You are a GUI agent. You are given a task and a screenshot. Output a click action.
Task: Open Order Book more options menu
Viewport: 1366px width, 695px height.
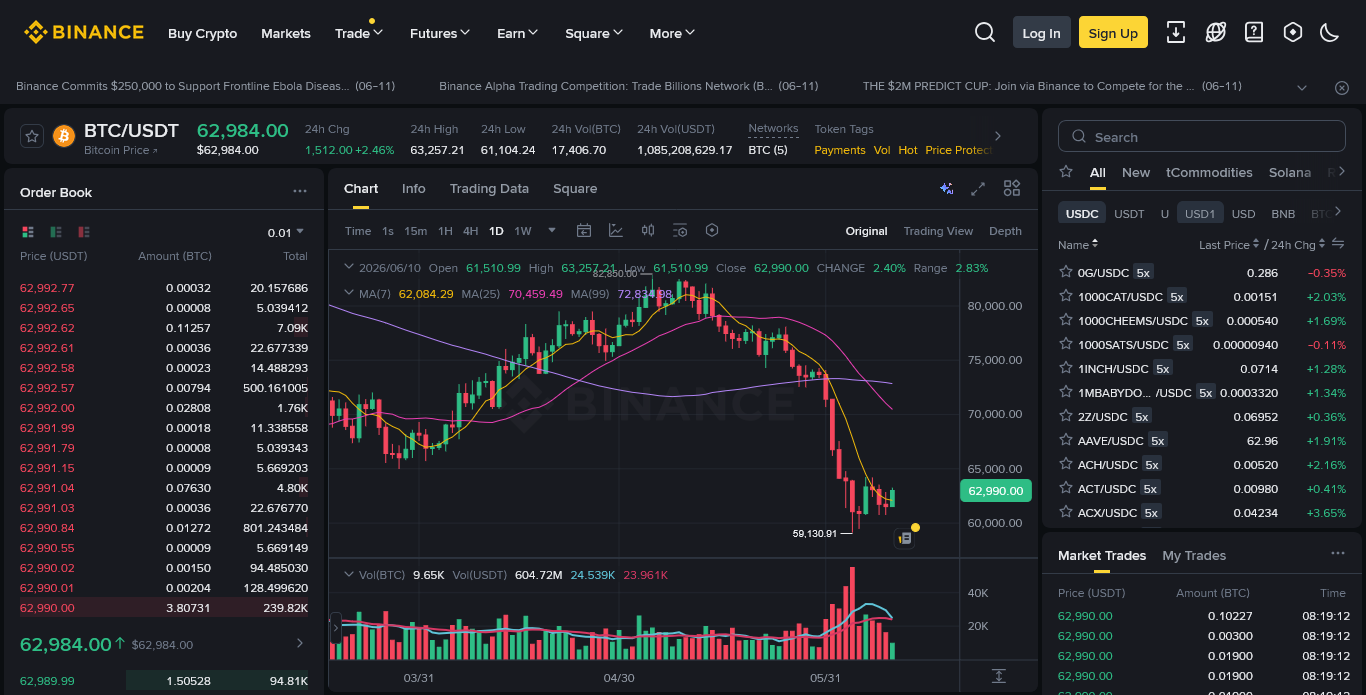(300, 191)
